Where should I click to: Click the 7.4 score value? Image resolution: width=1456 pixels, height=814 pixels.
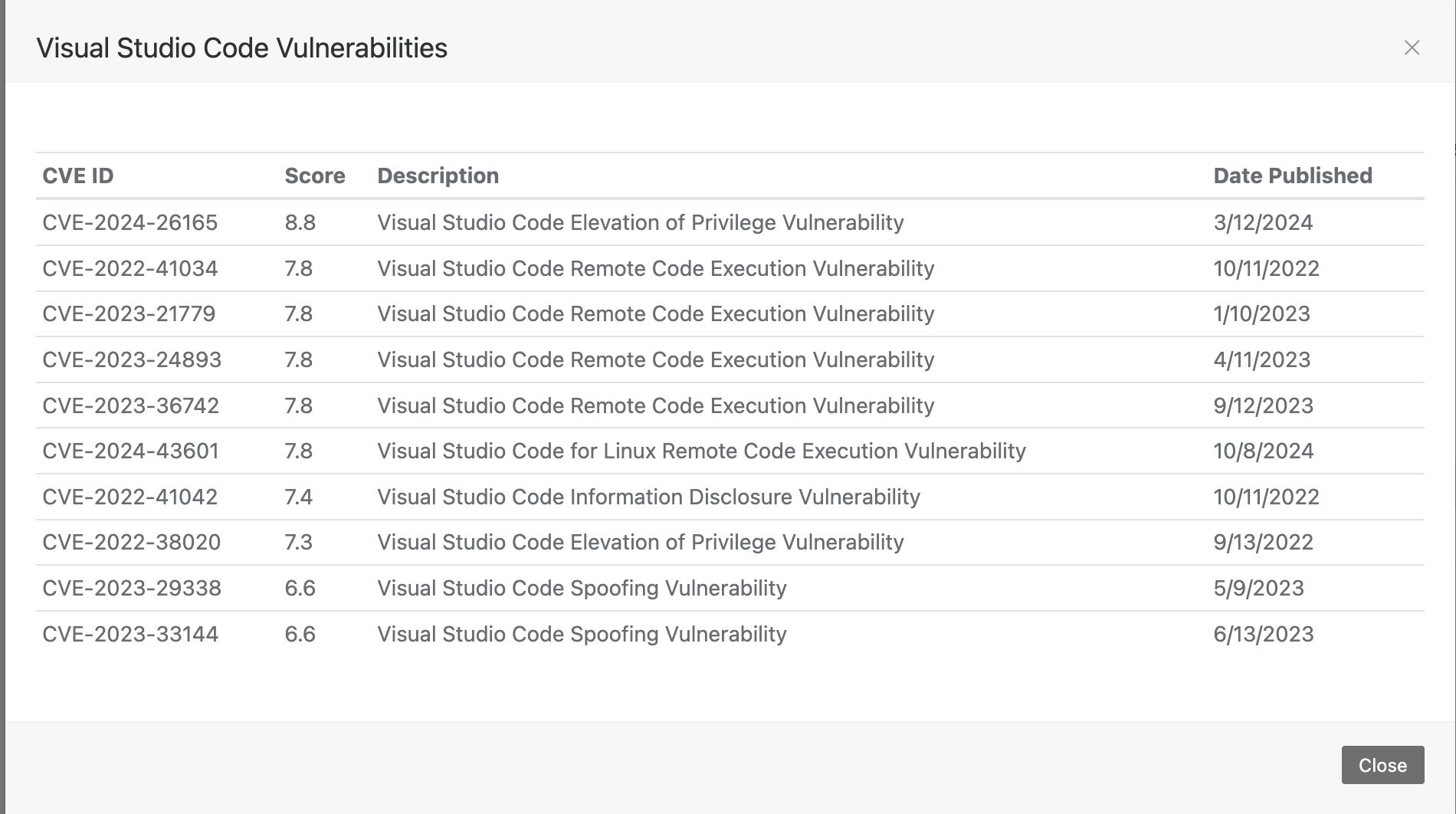pyautogui.click(x=299, y=497)
